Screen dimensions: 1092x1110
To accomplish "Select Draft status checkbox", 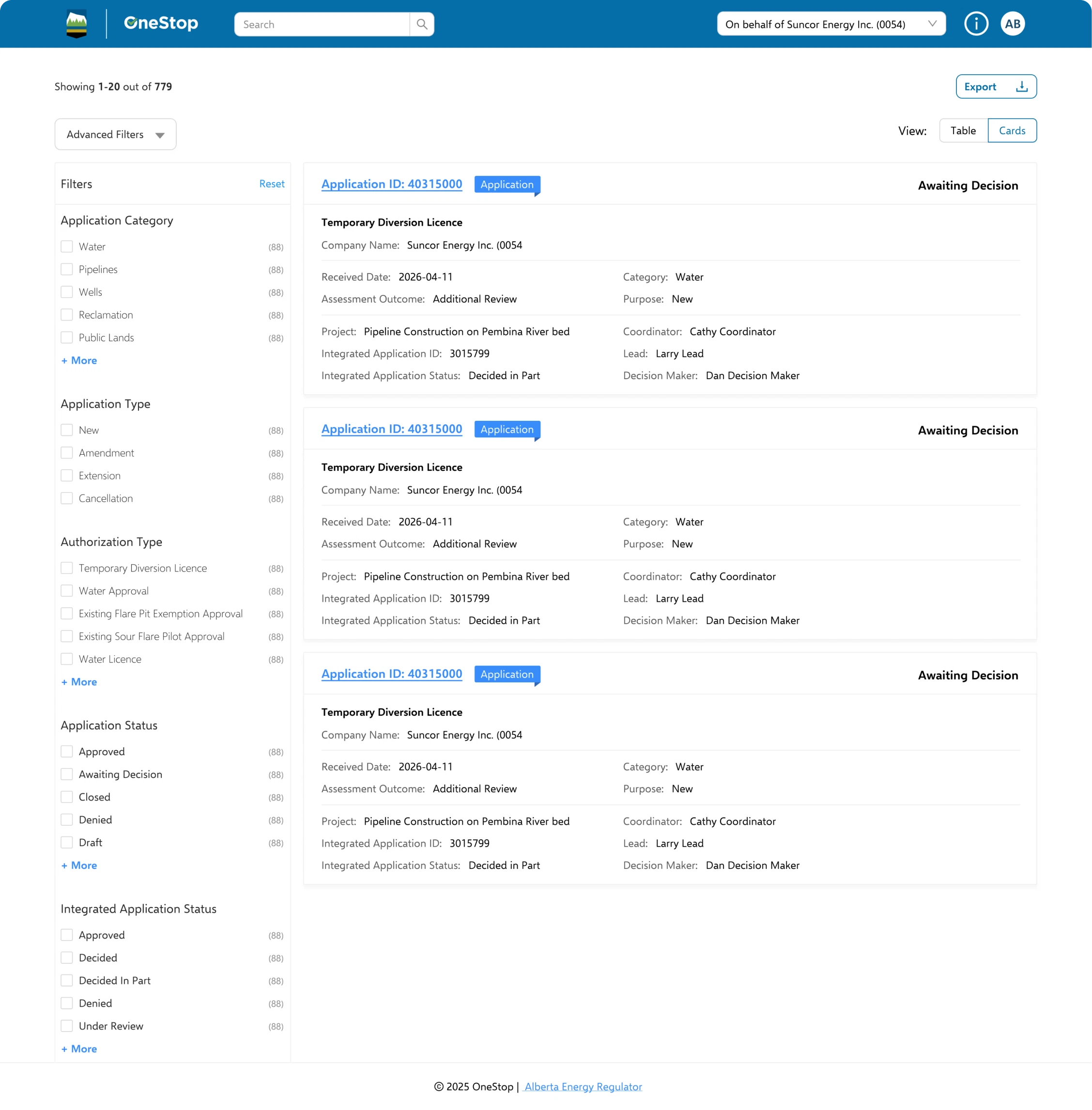I will tap(67, 843).
